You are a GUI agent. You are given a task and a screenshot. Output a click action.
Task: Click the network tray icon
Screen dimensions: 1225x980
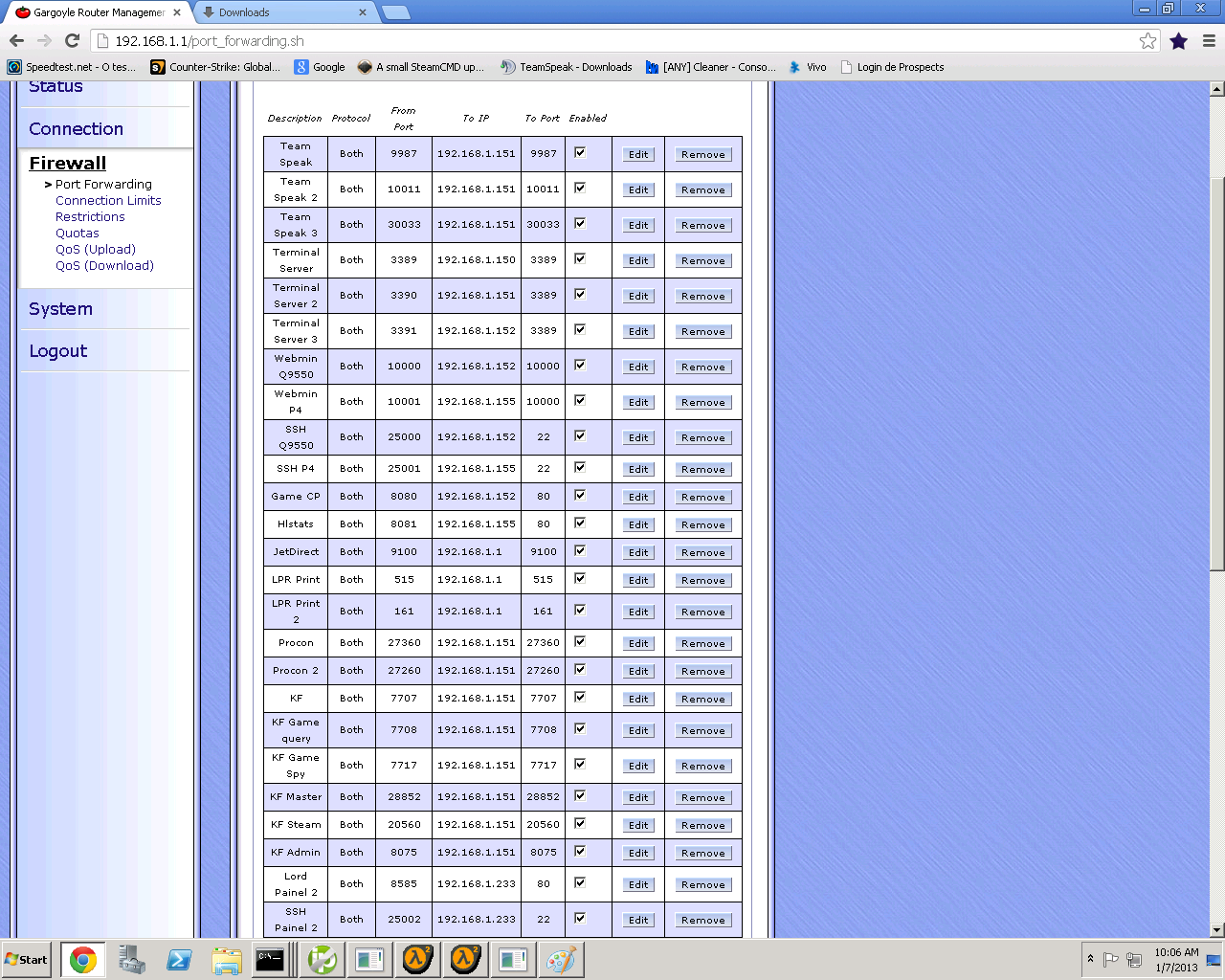1134,960
